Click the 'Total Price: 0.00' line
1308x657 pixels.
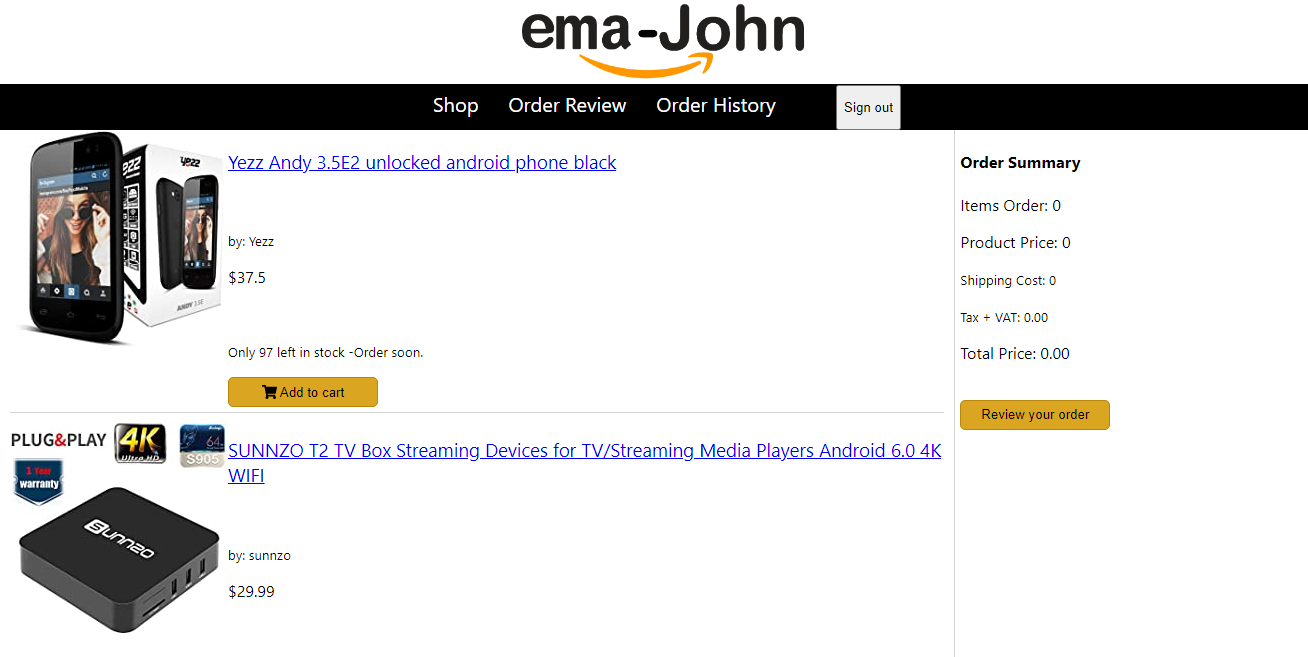(1015, 354)
